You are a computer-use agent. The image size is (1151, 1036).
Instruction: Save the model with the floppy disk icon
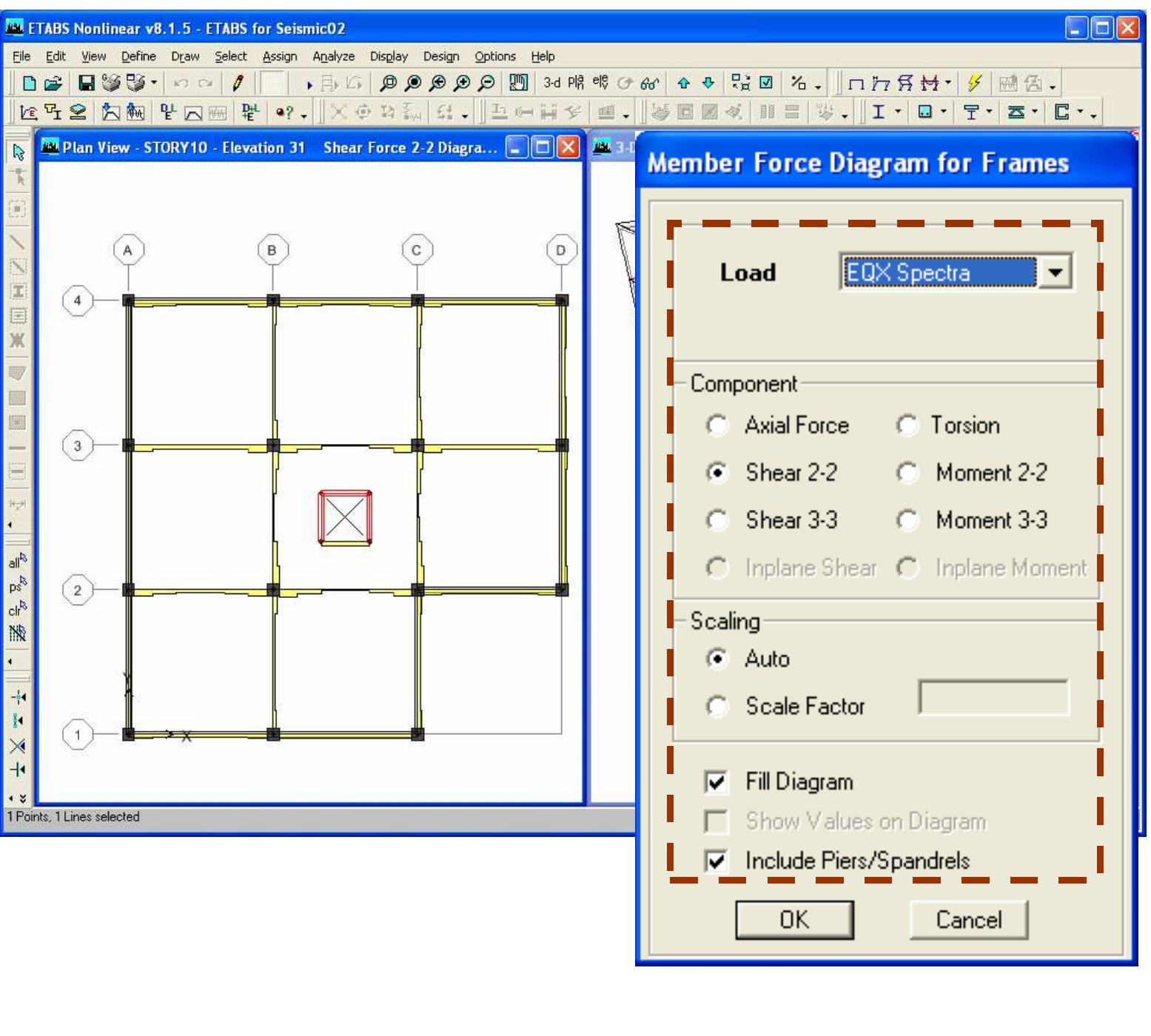point(87,83)
